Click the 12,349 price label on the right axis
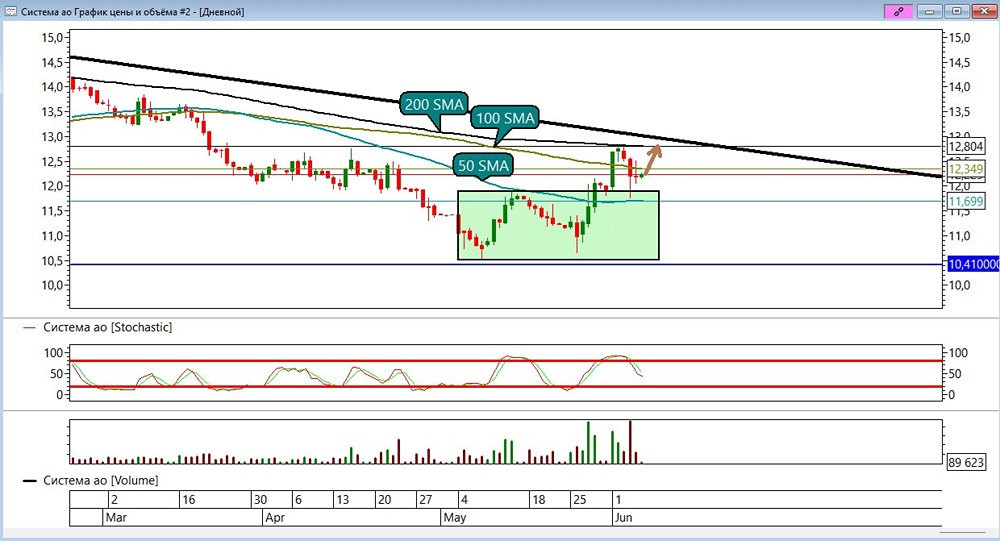Screen dimensions: 1000x541 [x=966, y=169]
